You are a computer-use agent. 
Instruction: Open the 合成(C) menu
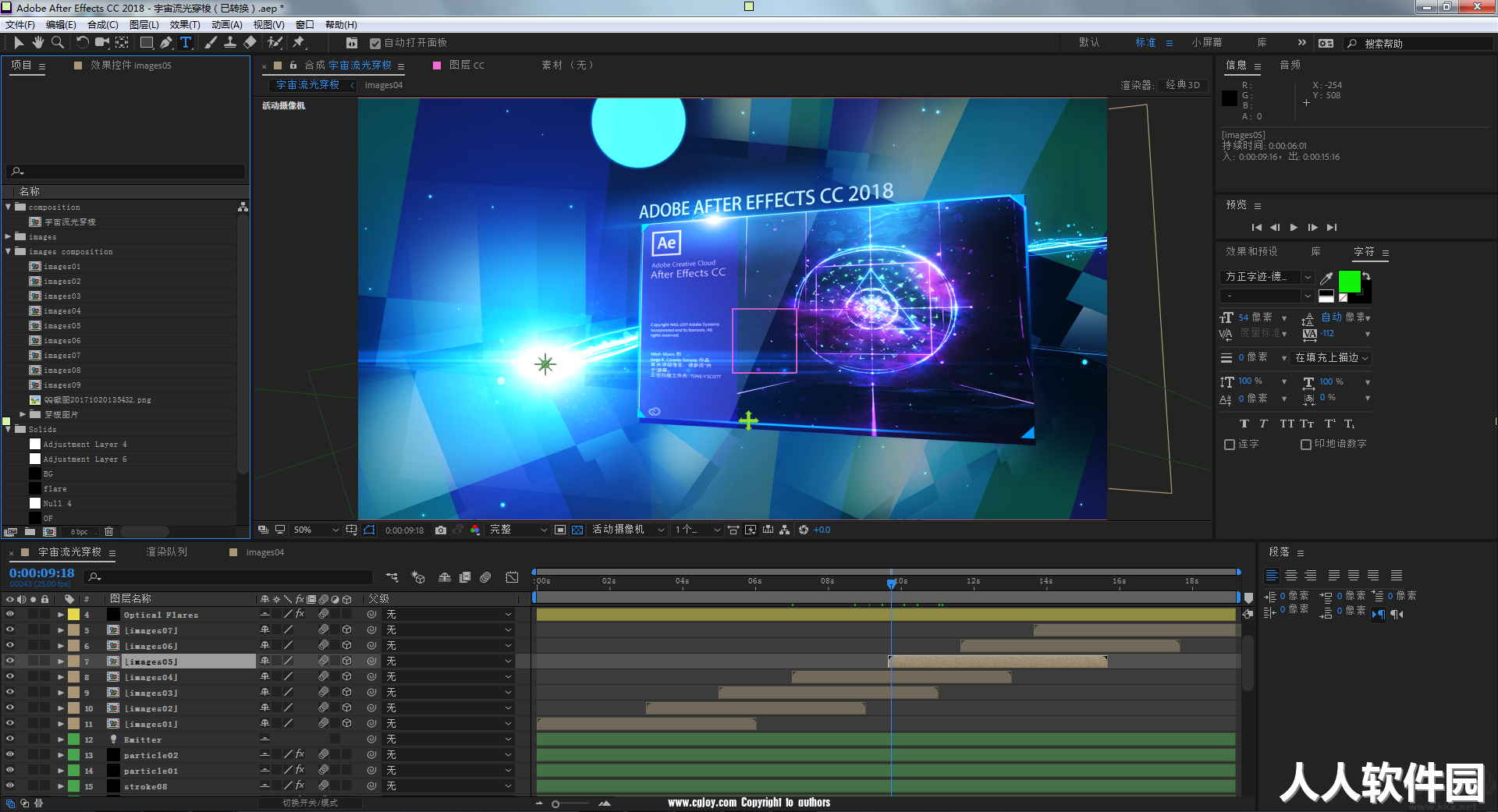click(x=103, y=25)
